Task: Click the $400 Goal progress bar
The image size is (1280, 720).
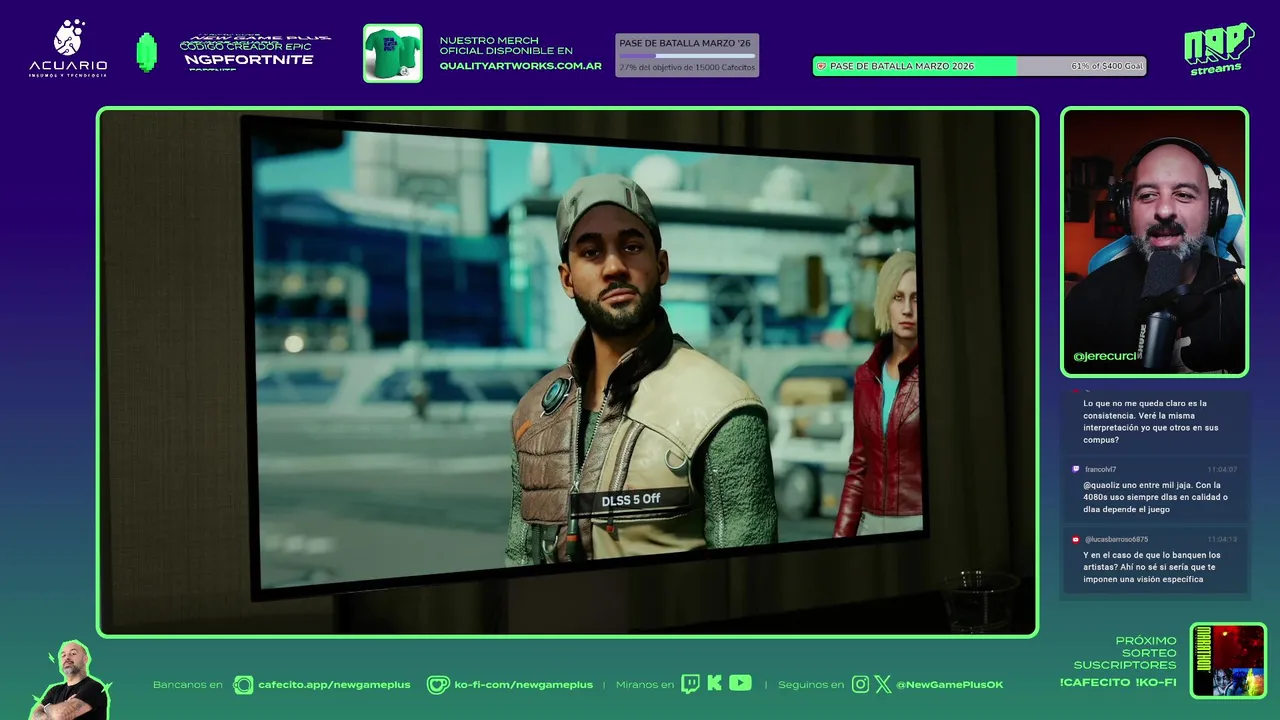Action: 979,66
